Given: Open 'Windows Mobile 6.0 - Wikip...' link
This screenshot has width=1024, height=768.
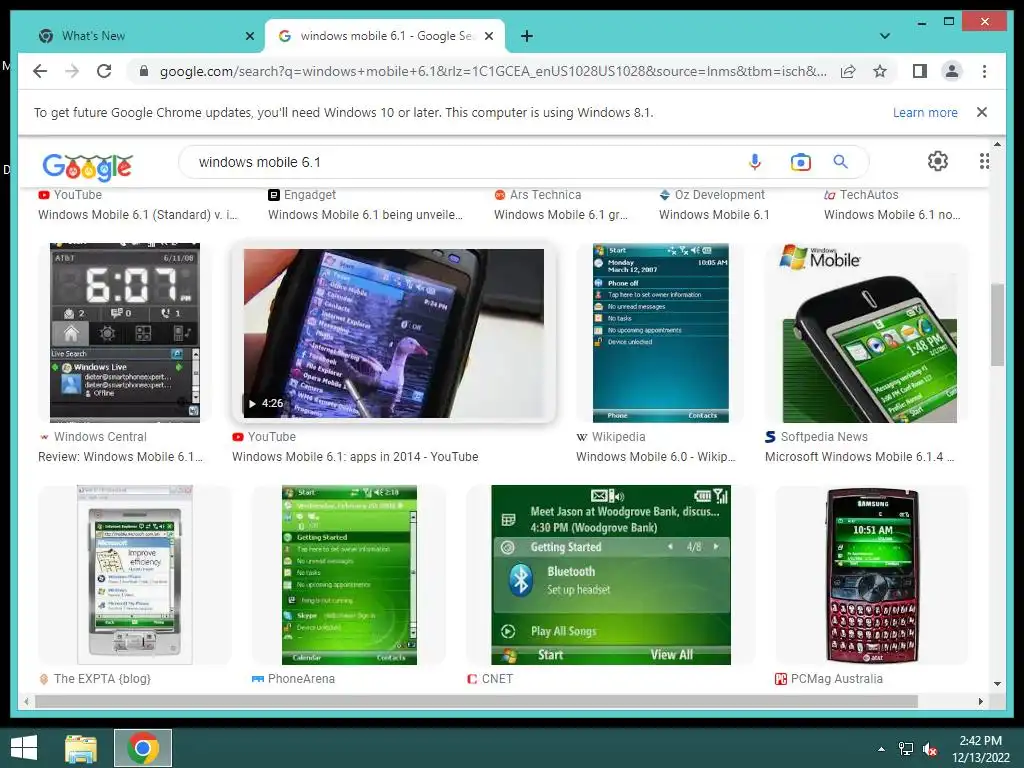Looking at the screenshot, I should tap(655, 456).
